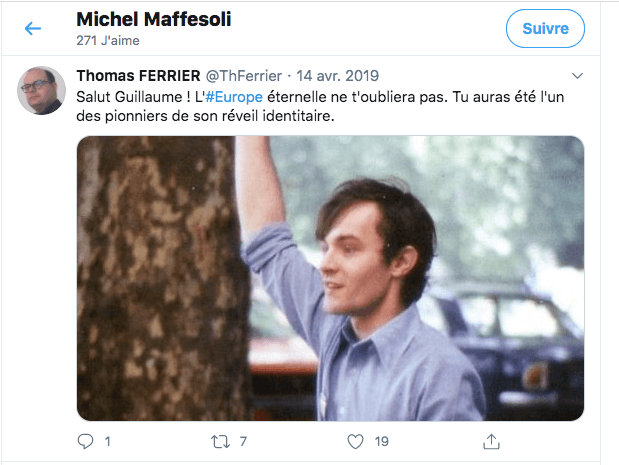This screenshot has height=465, width=619.
Task: Click the retweet count 7
Action: [244, 441]
